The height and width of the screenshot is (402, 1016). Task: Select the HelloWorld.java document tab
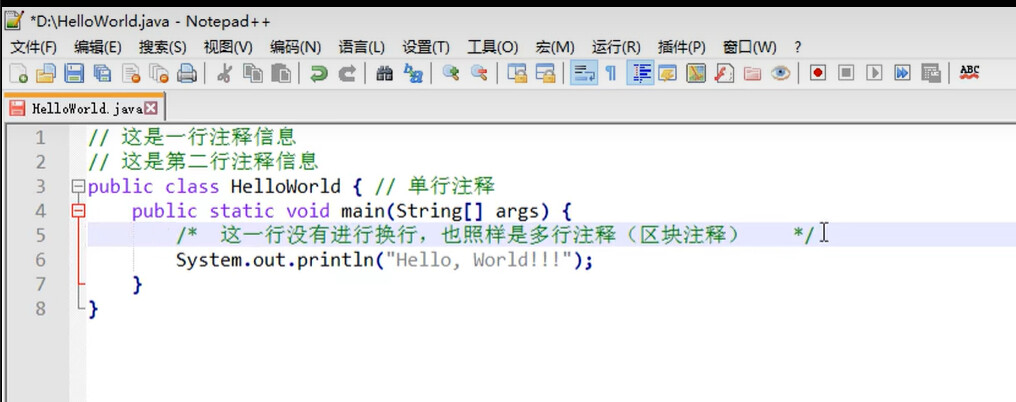click(x=84, y=108)
